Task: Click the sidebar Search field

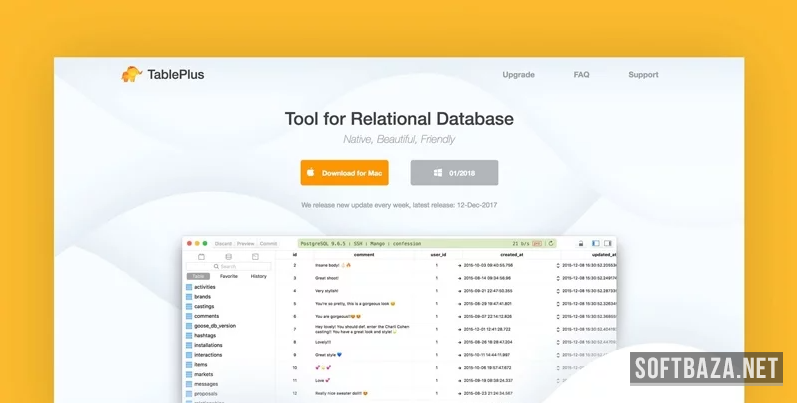Action: (229, 267)
